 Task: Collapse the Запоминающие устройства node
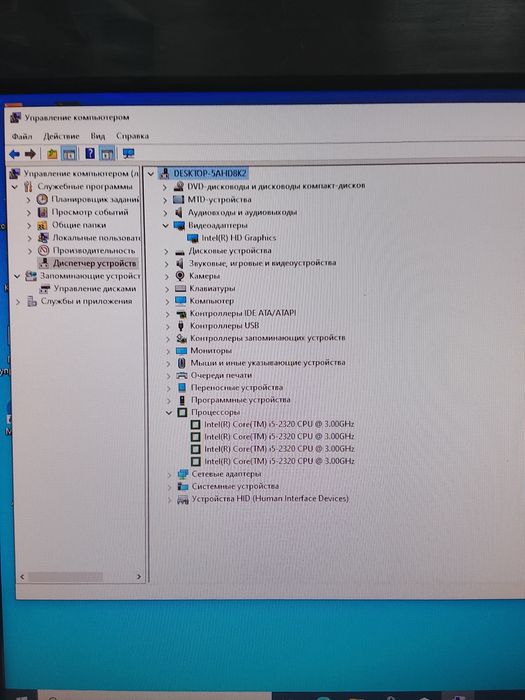(x=17, y=276)
